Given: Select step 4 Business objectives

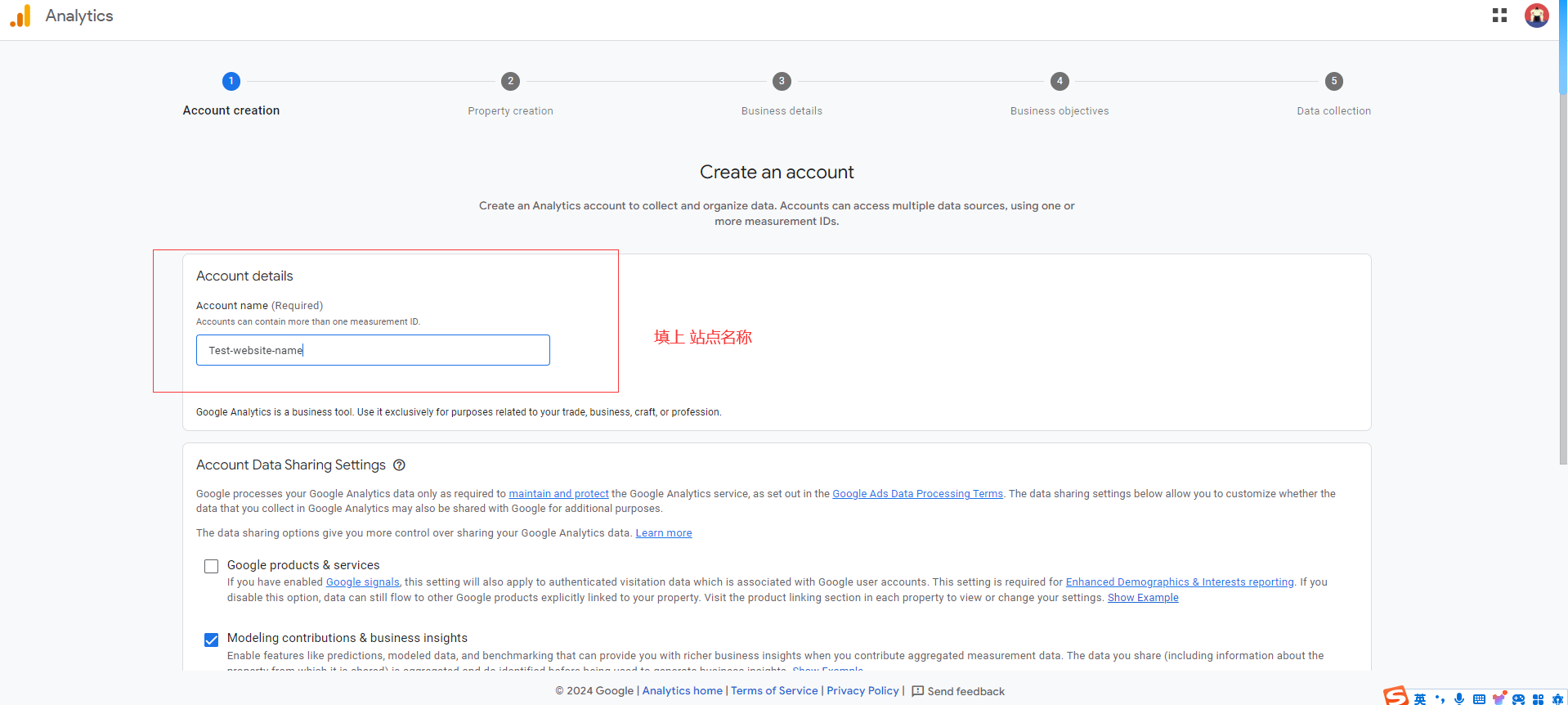Looking at the screenshot, I should pyautogui.click(x=1060, y=81).
